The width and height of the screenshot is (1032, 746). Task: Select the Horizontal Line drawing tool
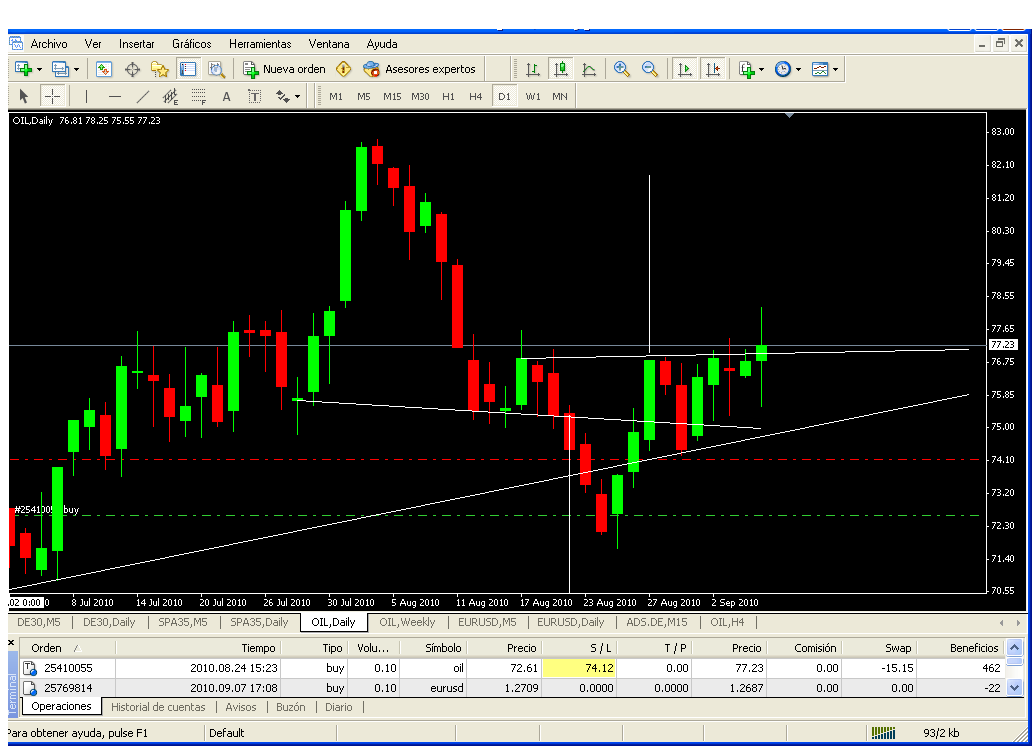[x=115, y=97]
